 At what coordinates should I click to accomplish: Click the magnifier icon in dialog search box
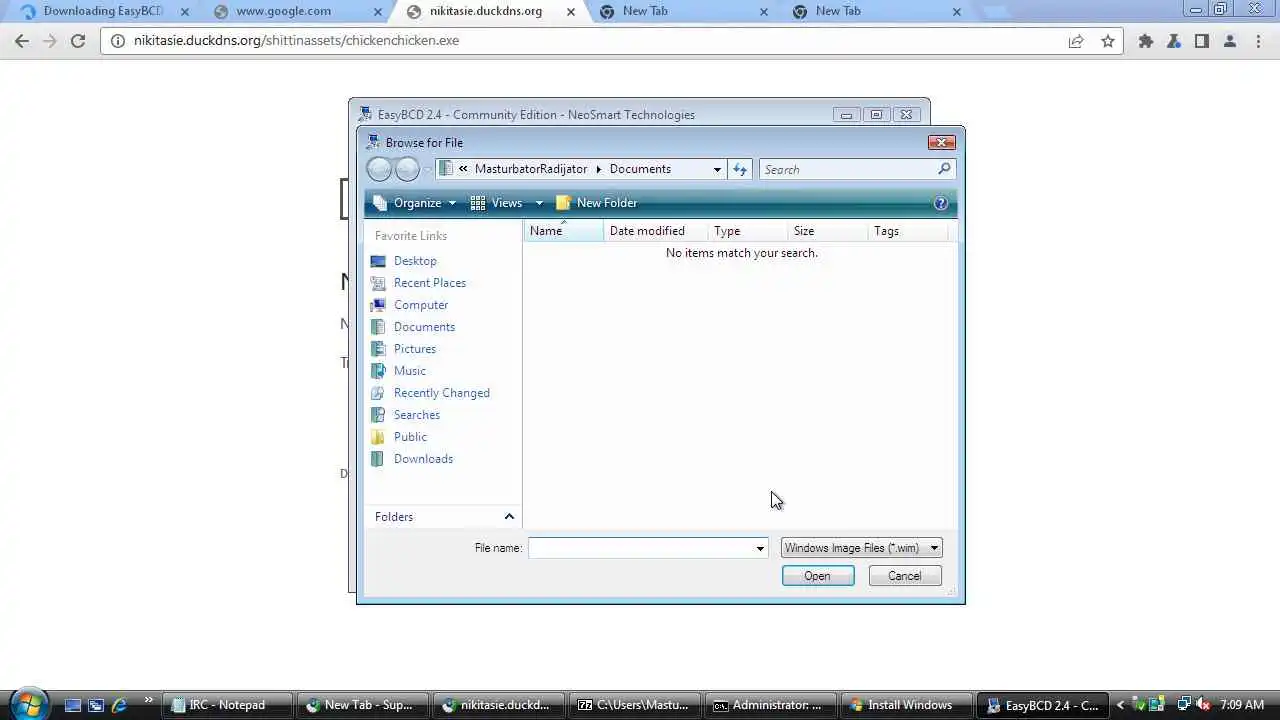tap(943, 169)
